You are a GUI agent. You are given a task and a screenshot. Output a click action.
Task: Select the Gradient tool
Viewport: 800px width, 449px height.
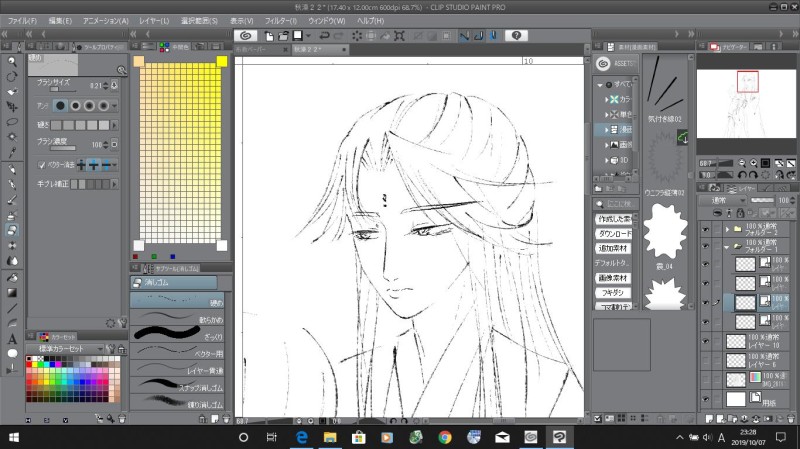pyautogui.click(x=11, y=292)
